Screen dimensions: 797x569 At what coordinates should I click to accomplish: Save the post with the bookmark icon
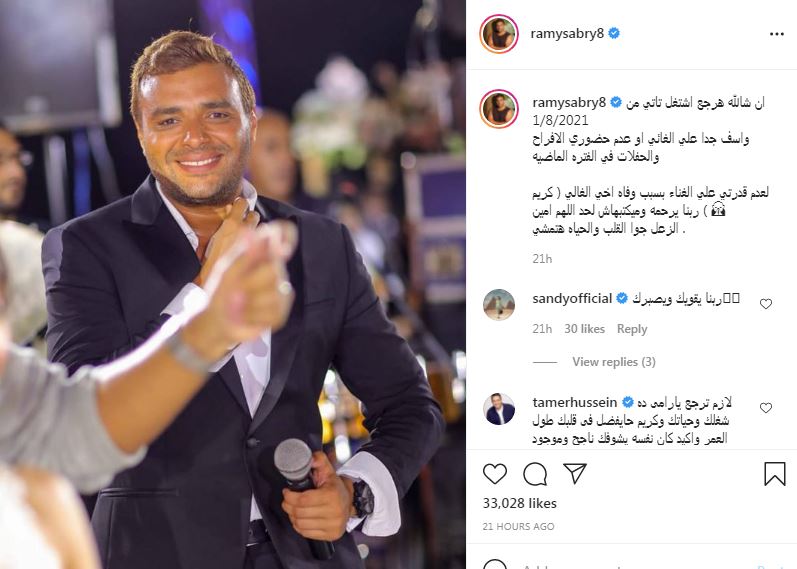click(x=775, y=473)
